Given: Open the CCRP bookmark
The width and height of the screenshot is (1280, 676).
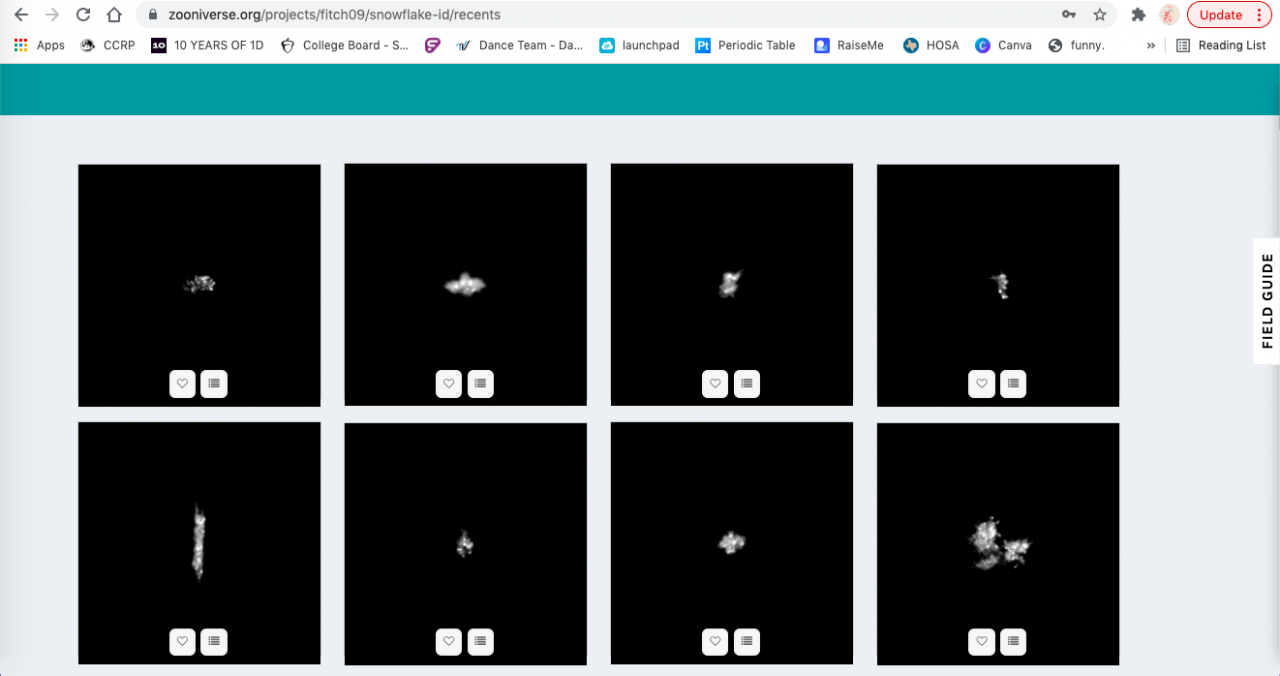Looking at the screenshot, I should point(107,45).
